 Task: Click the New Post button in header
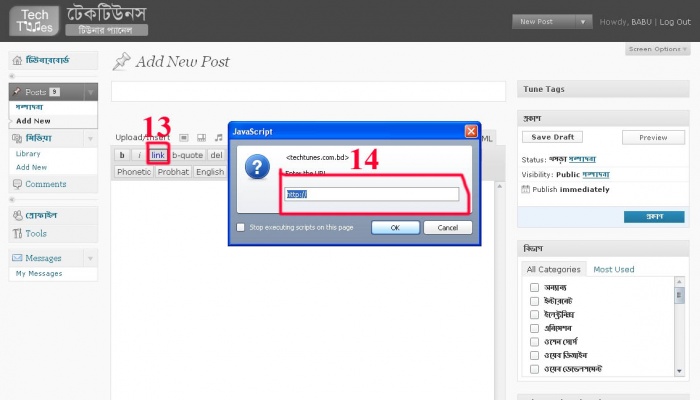pos(544,21)
